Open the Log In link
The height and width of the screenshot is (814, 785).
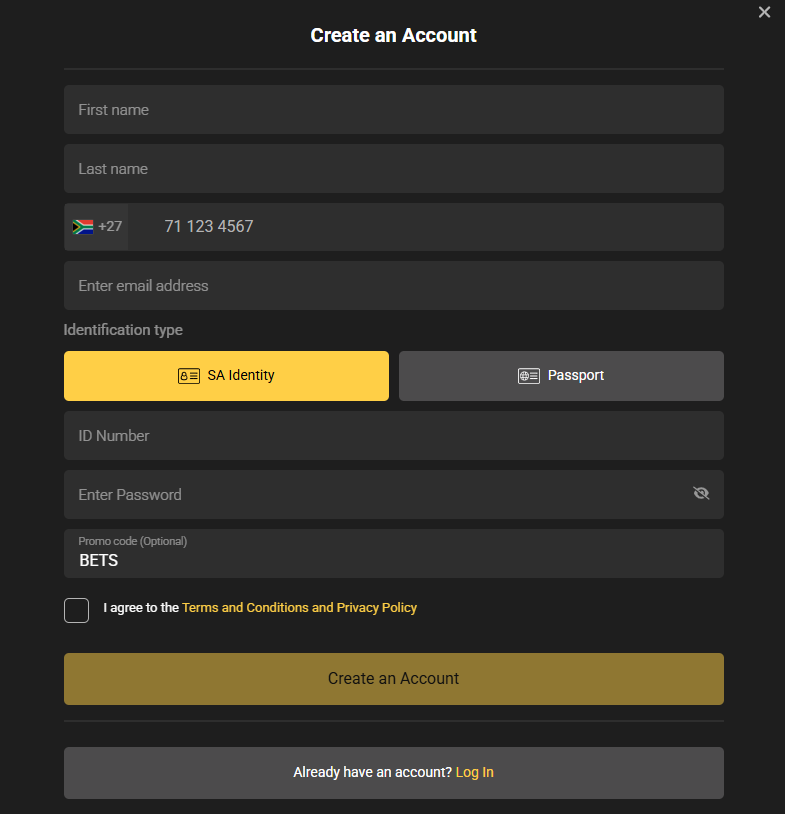475,773
